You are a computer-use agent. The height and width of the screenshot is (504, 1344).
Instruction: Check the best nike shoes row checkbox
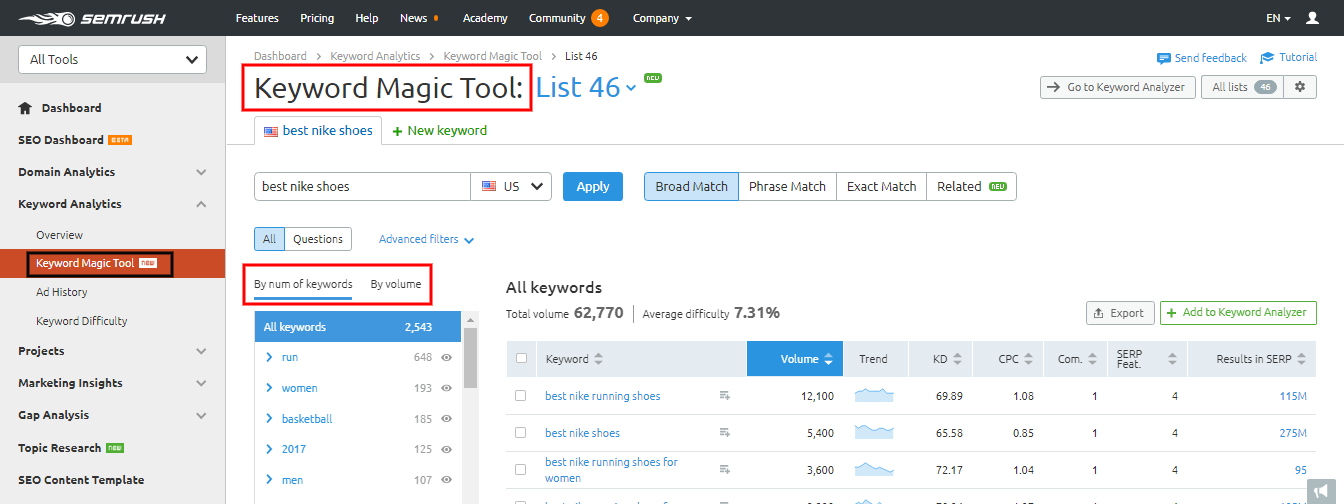point(520,433)
